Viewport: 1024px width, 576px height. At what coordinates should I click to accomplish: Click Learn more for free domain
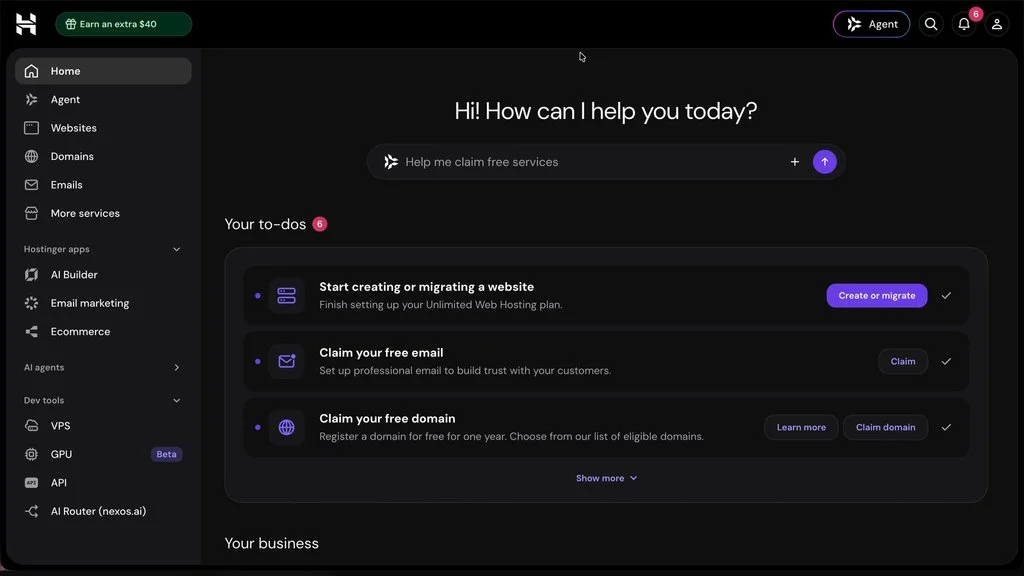click(x=801, y=427)
